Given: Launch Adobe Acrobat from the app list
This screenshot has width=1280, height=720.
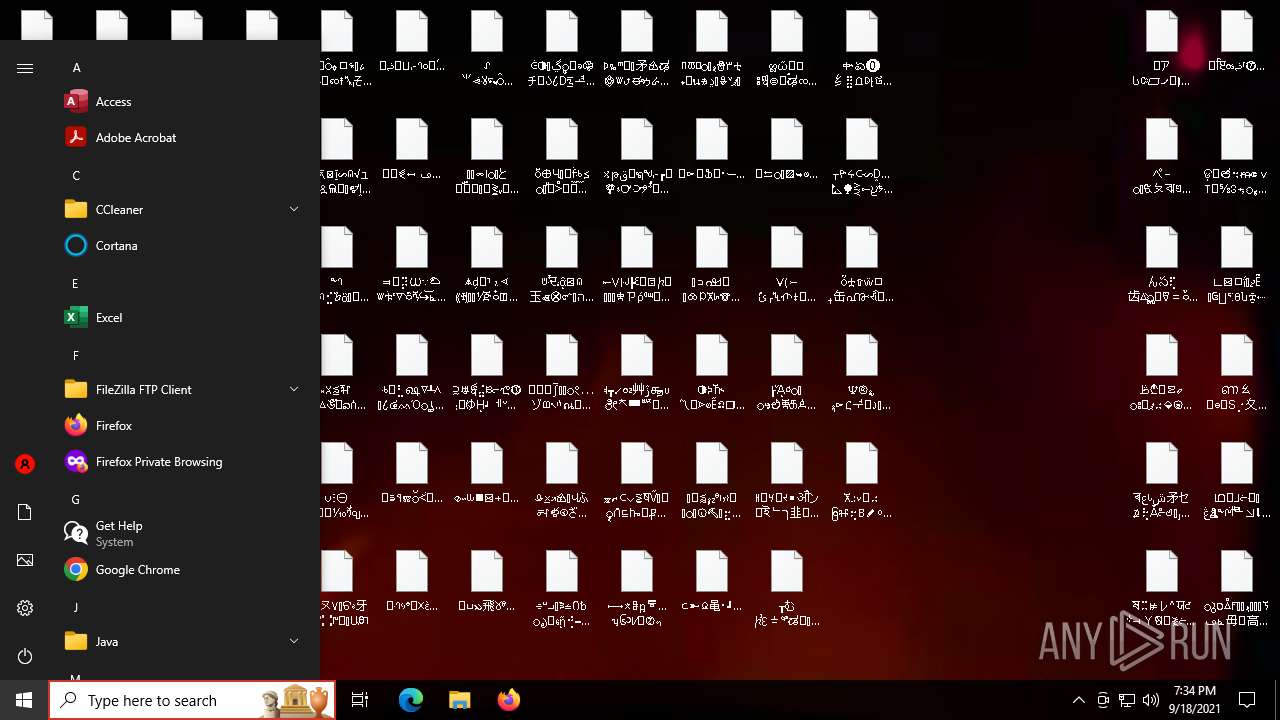Looking at the screenshot, I should pos(180,138).
